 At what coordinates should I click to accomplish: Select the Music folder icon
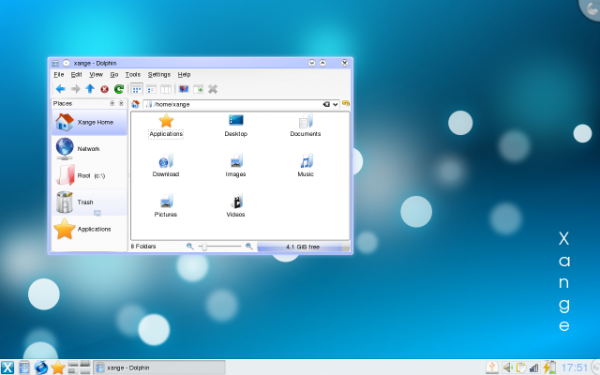[x=306, y=161]
